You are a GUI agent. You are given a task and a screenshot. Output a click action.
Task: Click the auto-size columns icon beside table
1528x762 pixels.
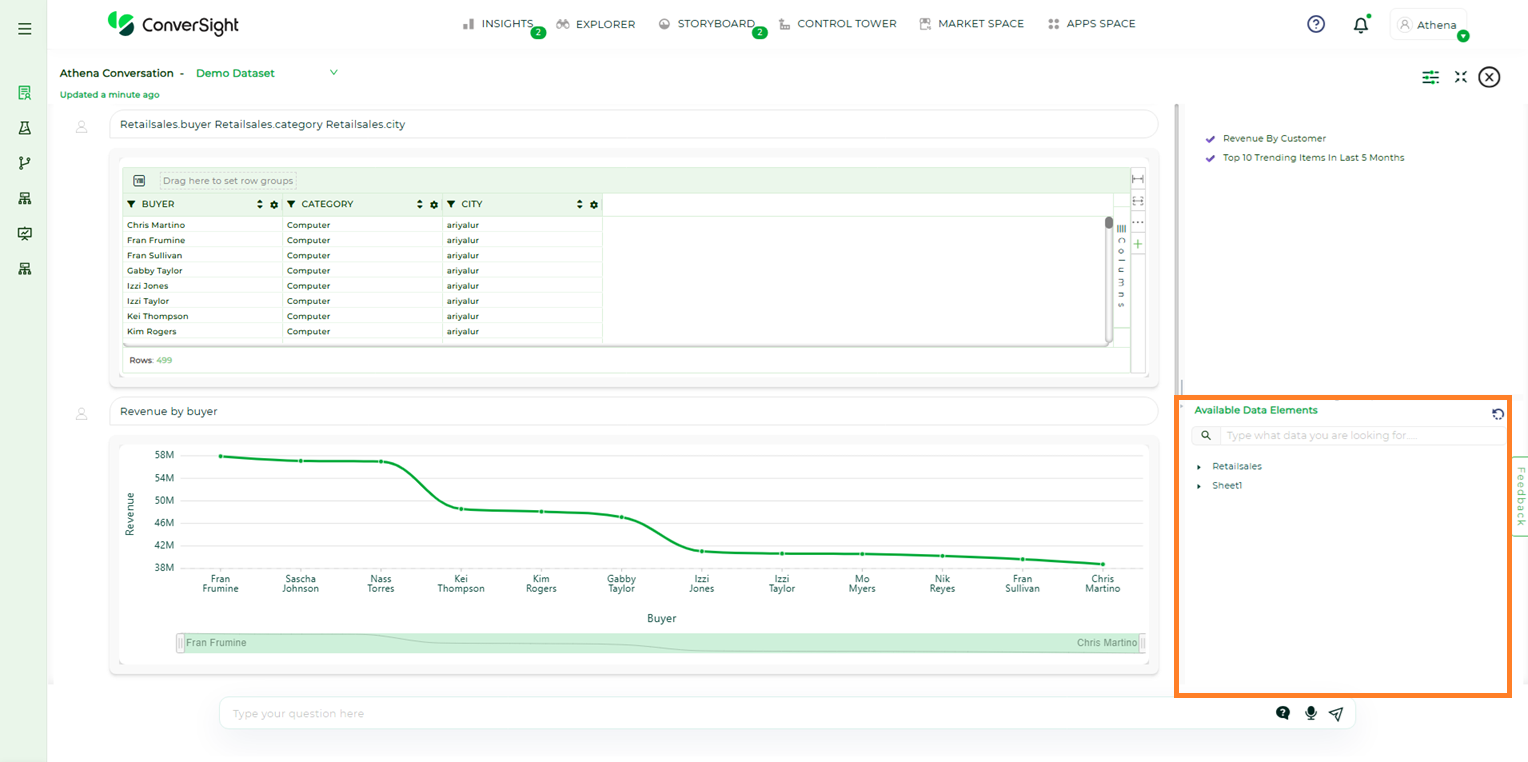(x=1138, y=201)
